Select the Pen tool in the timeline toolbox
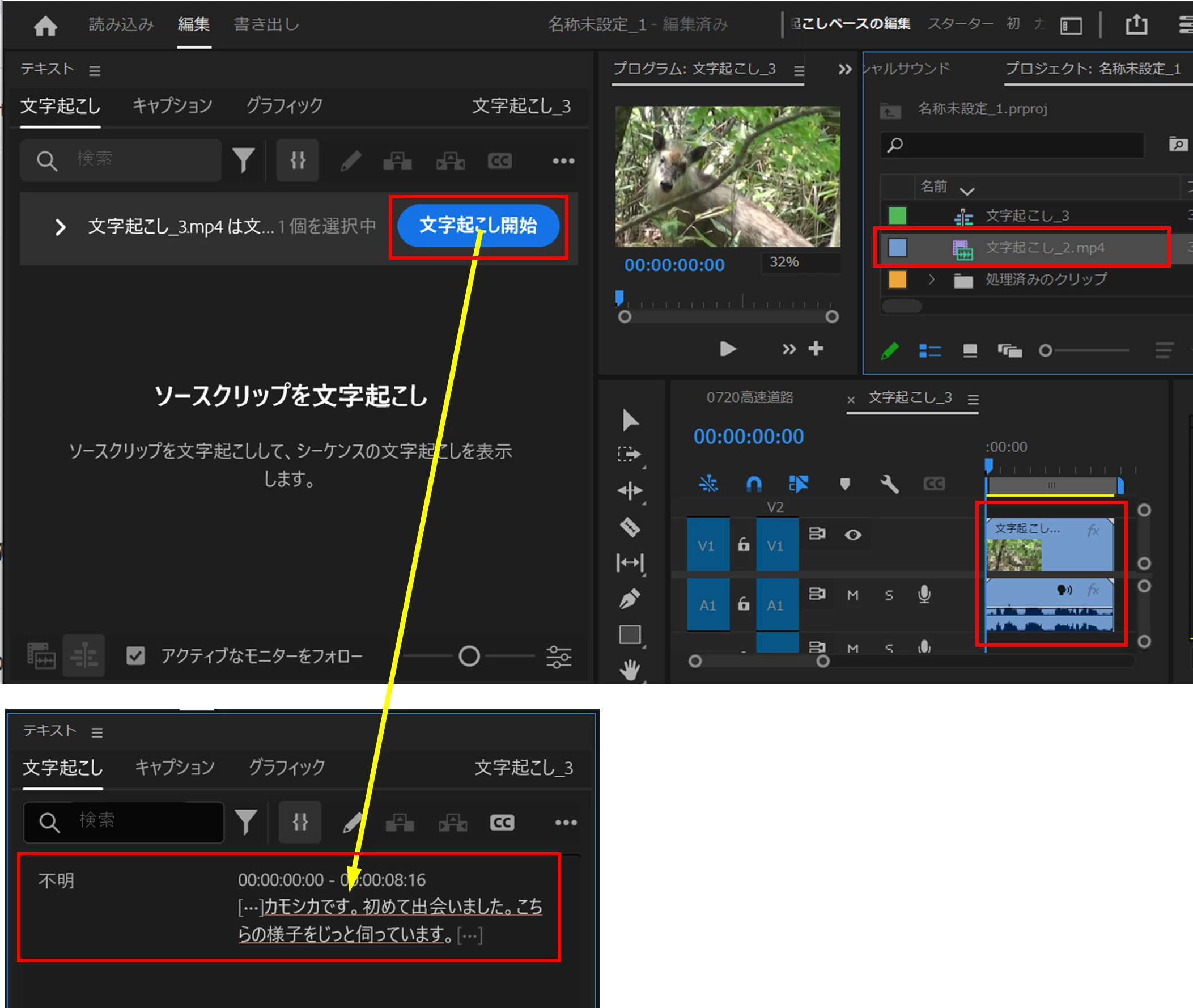1193x1008 pixels. [x=630, y=598]
